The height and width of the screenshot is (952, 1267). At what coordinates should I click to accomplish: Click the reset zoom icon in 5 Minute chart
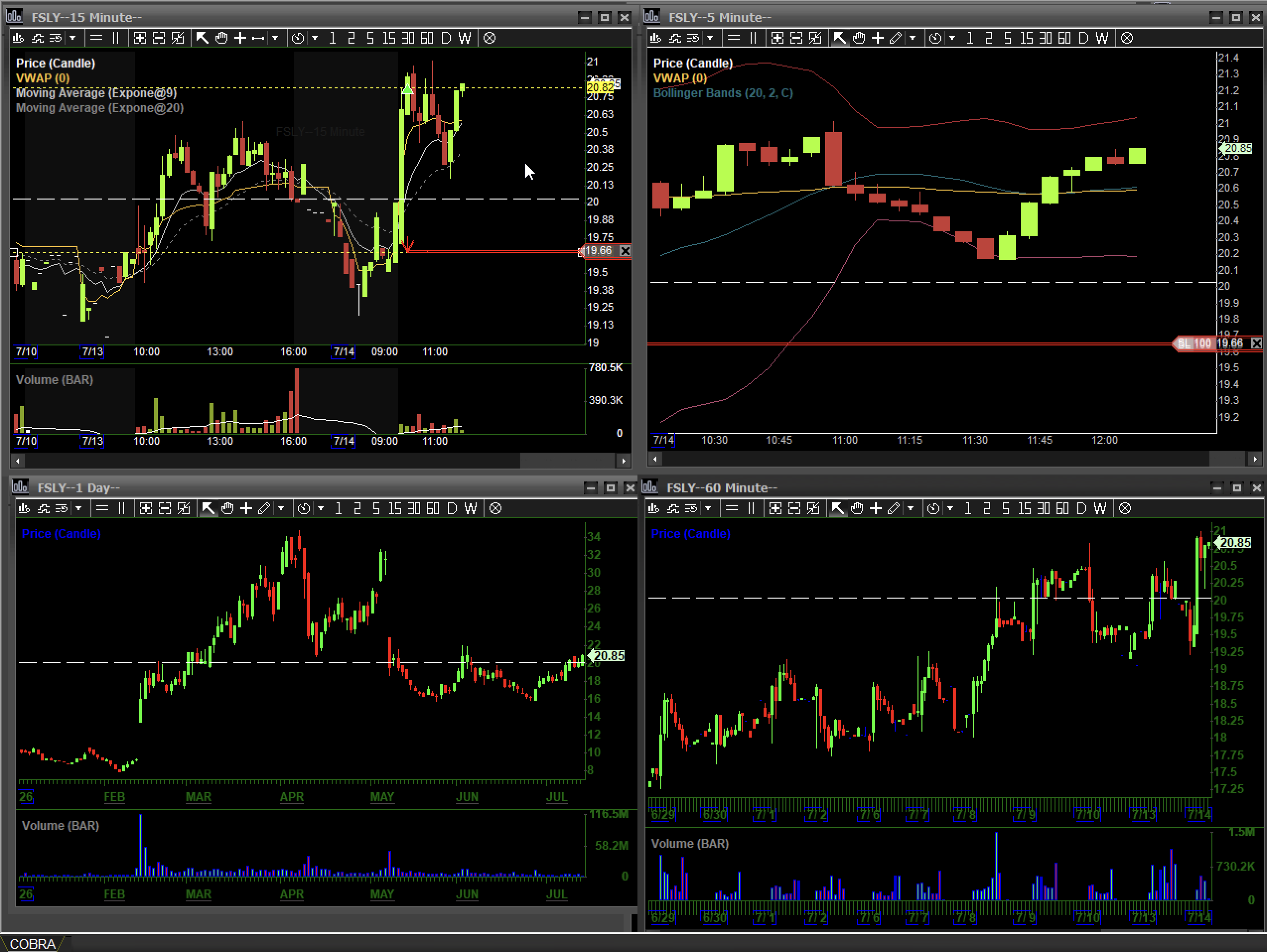(815, 38)
